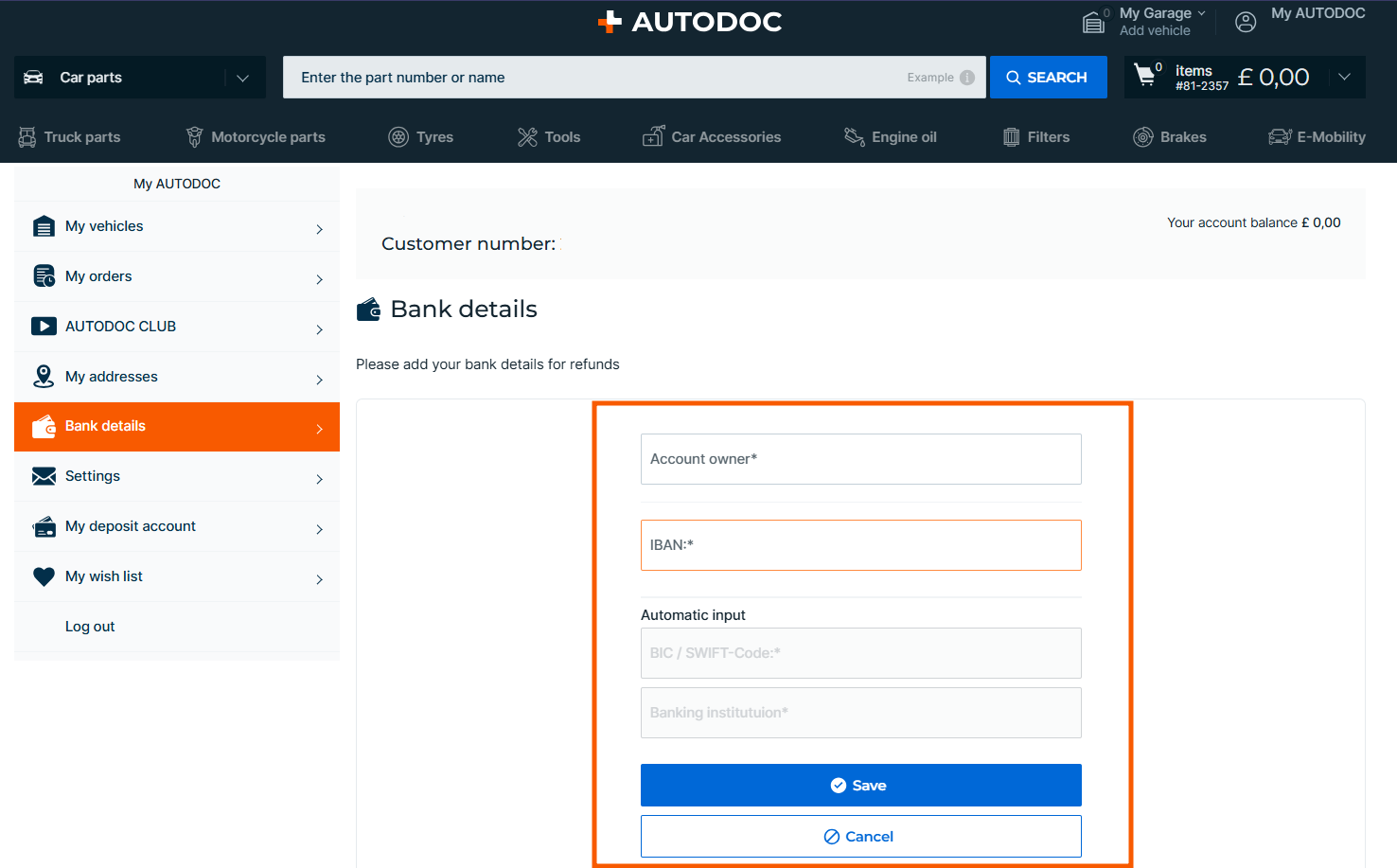
Task: Expand the My Garage dropdown chevron
Action: pyautogui.click(x=1202, y=13)
